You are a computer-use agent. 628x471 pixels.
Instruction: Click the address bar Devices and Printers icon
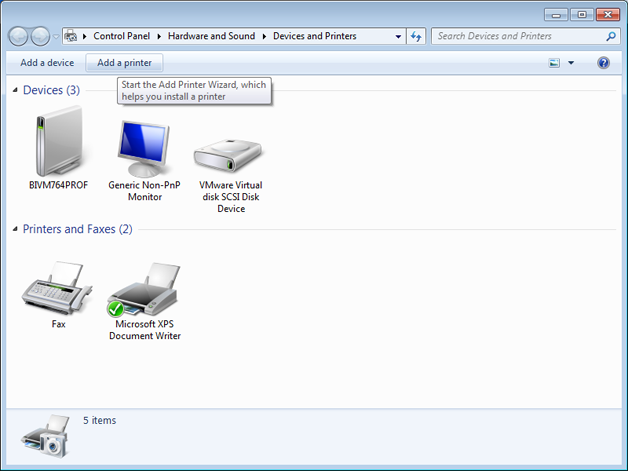71,36
